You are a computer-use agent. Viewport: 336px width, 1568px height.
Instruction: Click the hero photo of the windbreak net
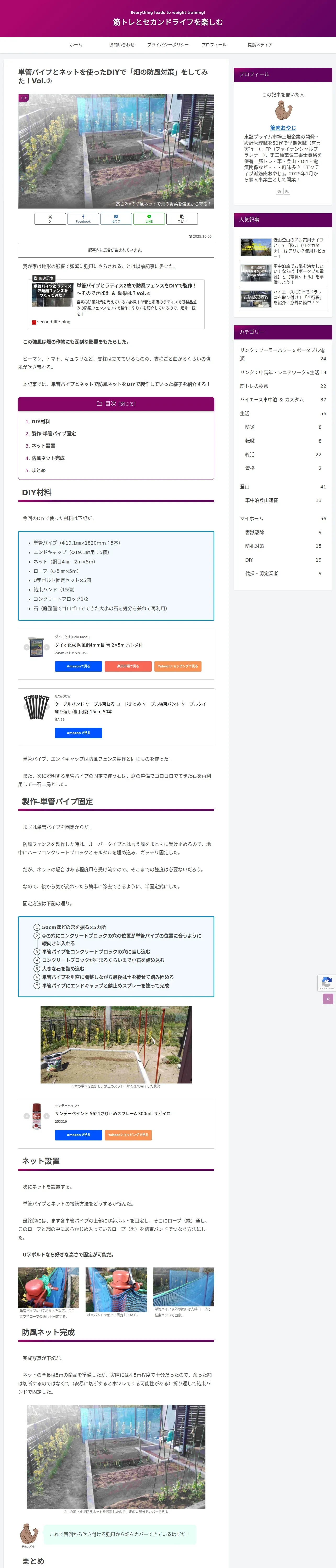(x=116, y=151)
